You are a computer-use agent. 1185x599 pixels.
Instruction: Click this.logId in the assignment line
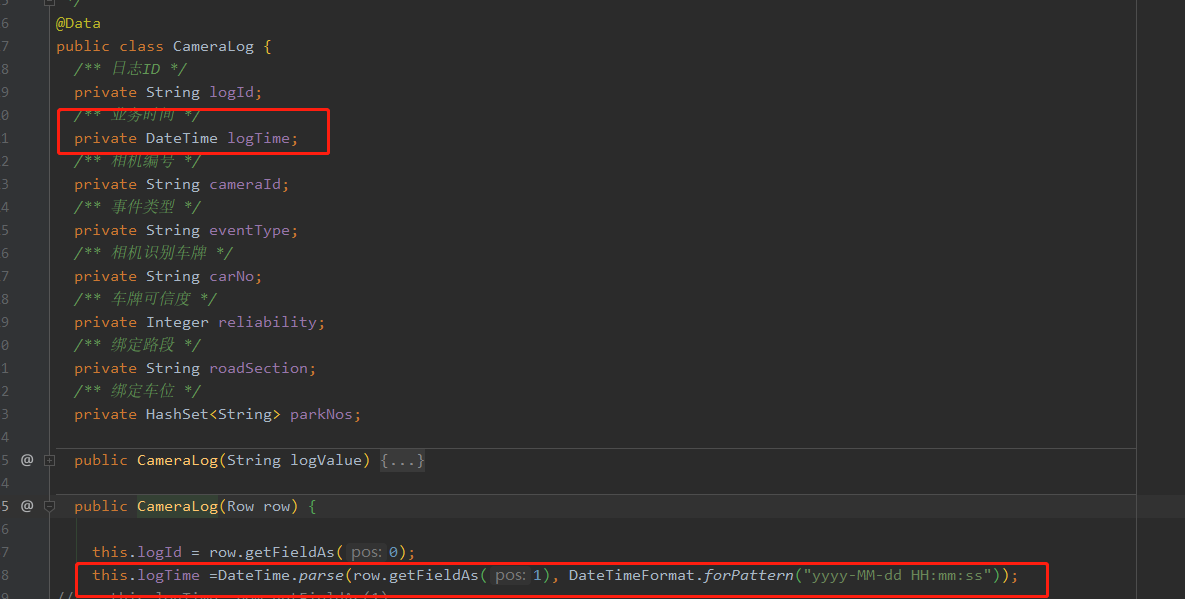click(137, 552)
